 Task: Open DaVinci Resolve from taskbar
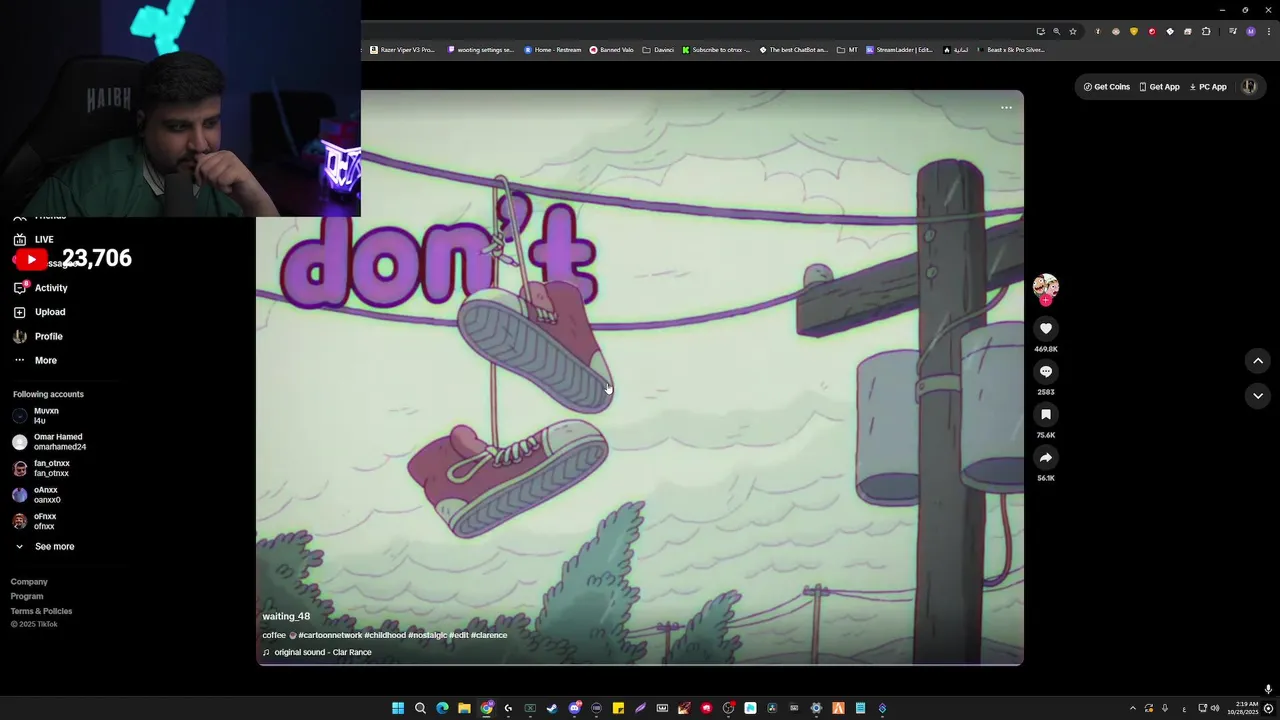(772, 708)
